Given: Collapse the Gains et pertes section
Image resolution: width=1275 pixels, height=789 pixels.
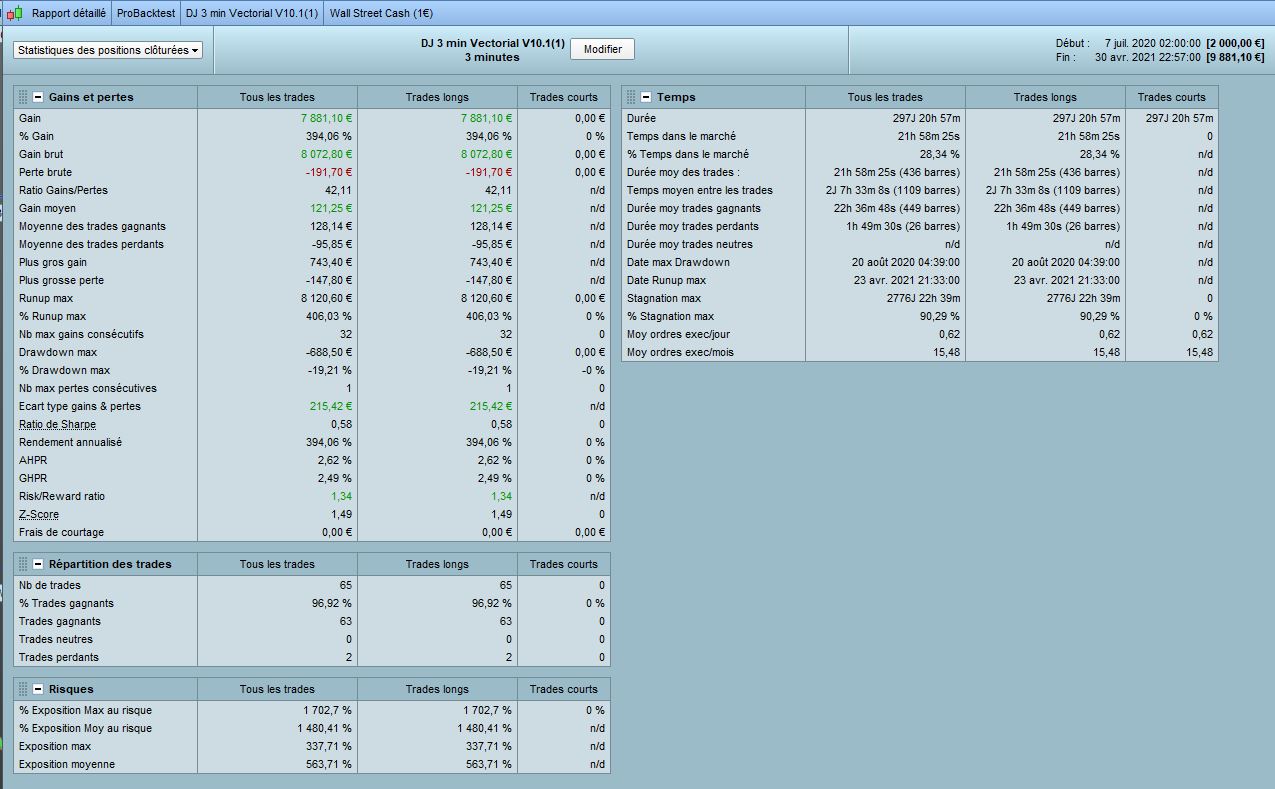Looking at the screenshot, I should [38, 97].
